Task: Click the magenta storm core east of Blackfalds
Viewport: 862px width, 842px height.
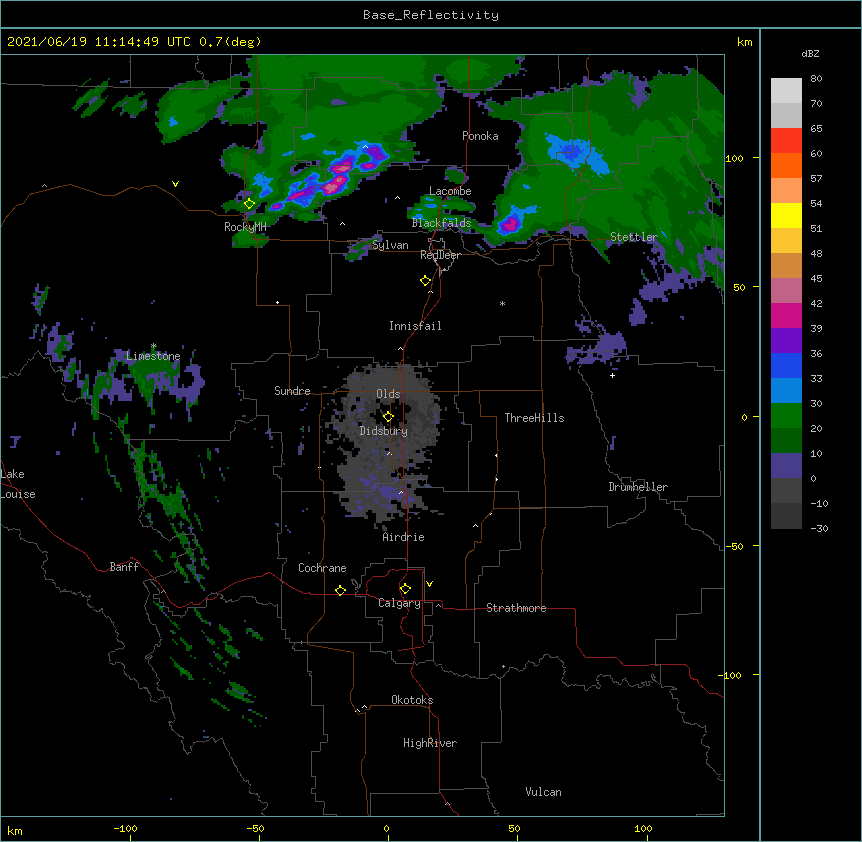Action: [510, 224]
